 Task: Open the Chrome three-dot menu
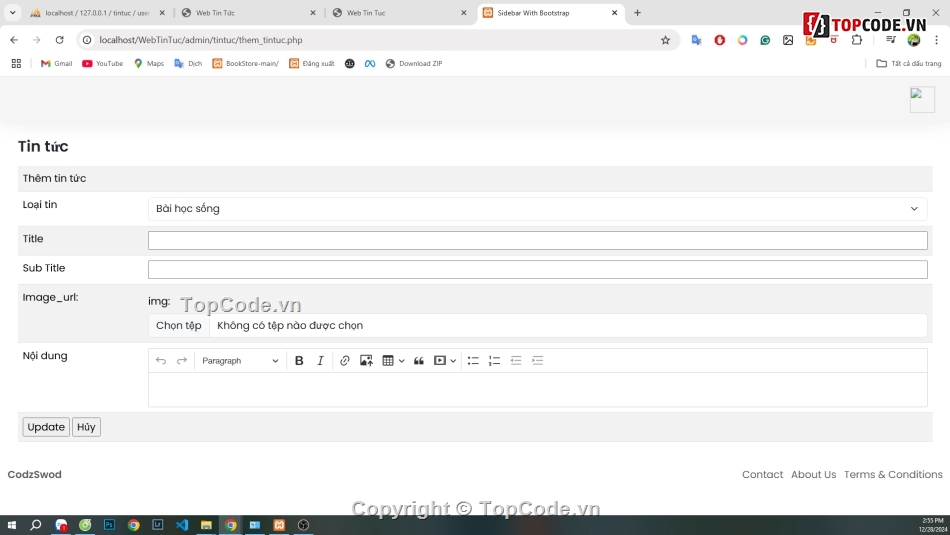point(937,40)
